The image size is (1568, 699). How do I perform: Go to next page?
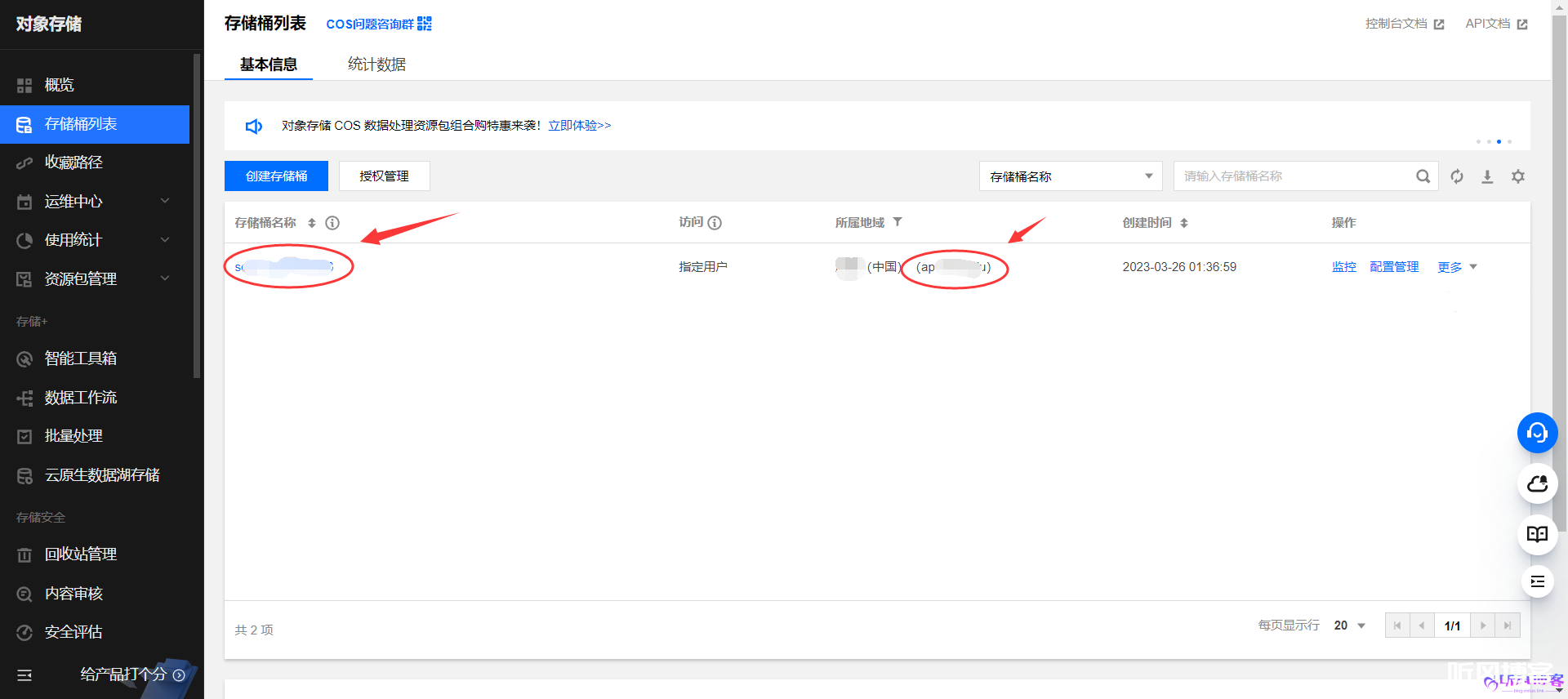(1483, 626)
